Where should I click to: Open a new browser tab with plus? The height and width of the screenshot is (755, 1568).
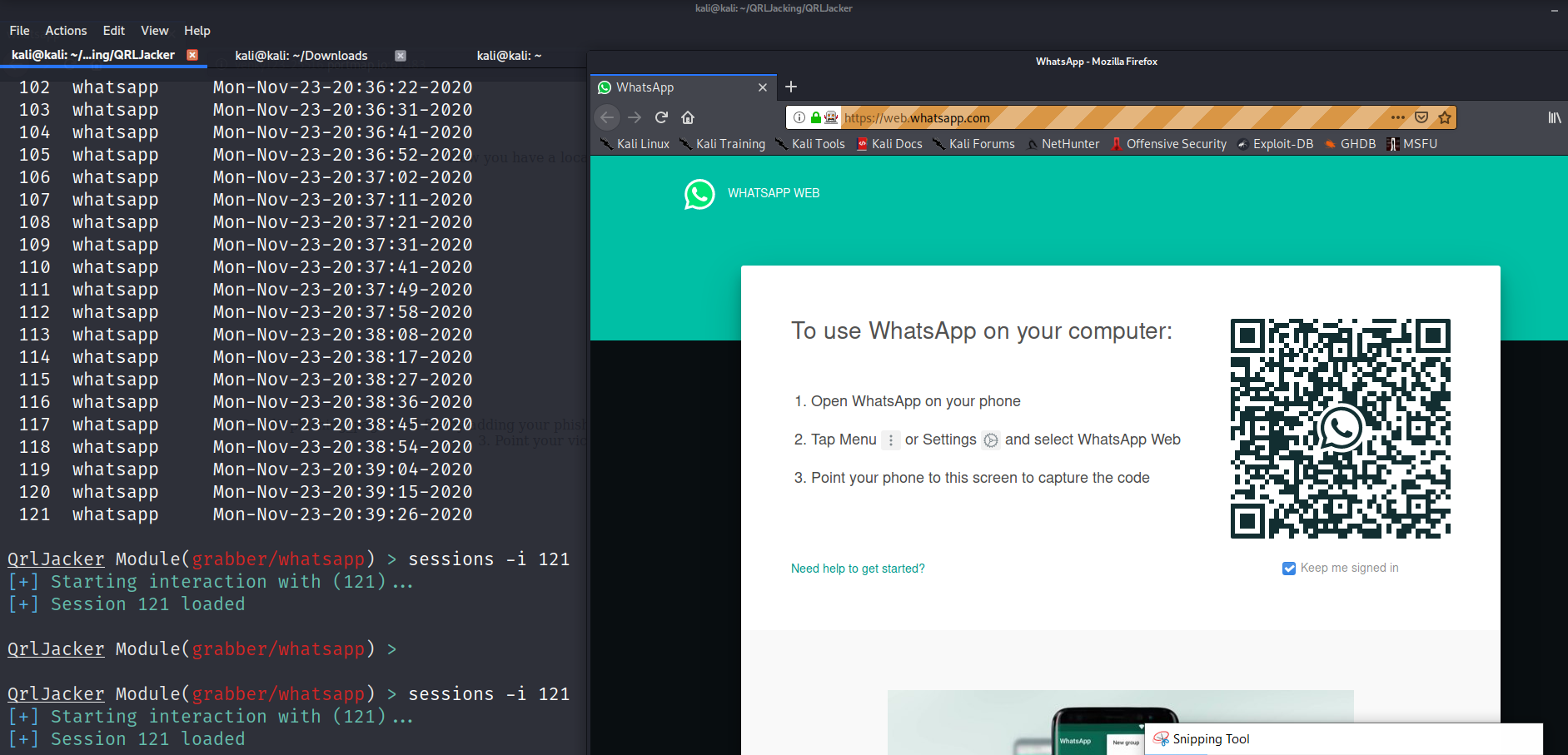coord(790,87)
